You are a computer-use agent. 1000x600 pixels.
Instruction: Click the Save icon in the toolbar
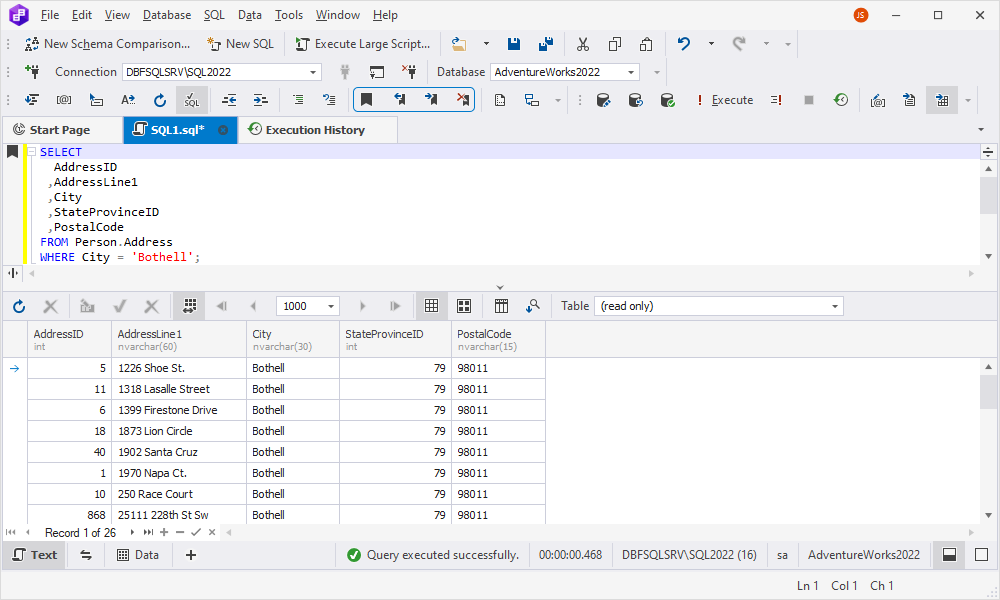tap(513, 44)
